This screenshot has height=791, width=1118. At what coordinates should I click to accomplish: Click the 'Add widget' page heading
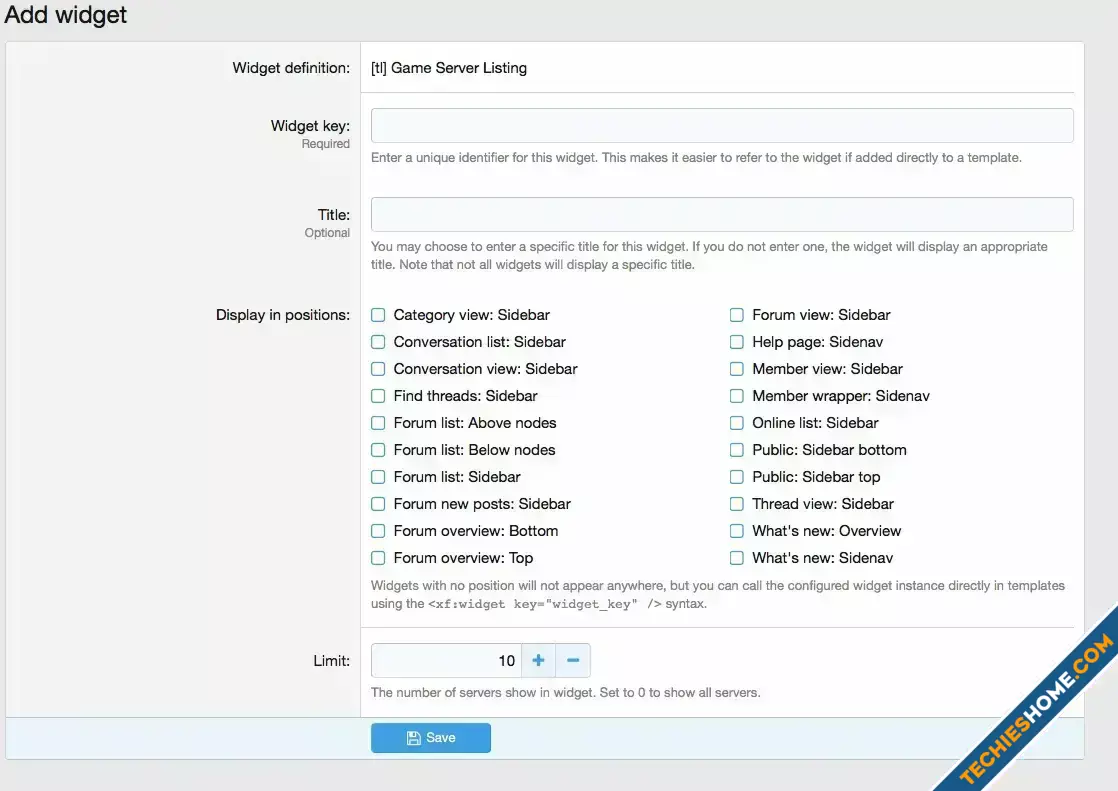pyautogui.click(x=66, y=14)
